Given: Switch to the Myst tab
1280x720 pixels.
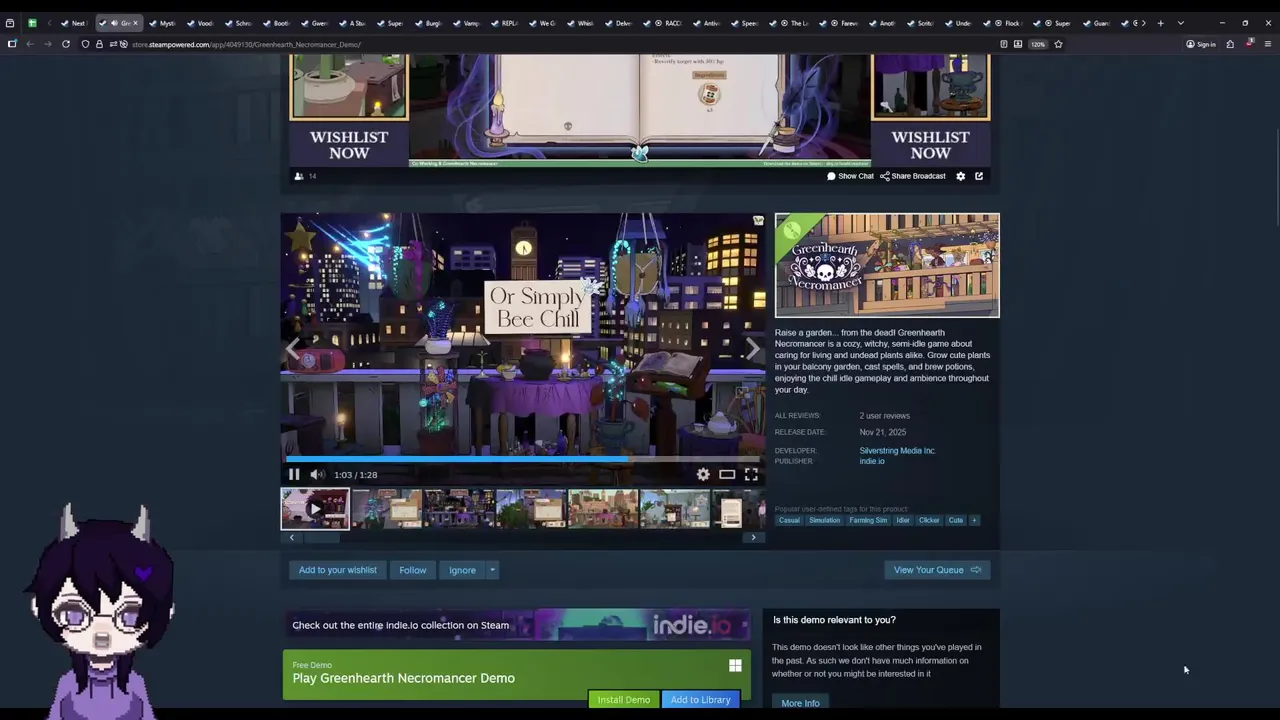Looking at the screenshot, I should 161,23.
